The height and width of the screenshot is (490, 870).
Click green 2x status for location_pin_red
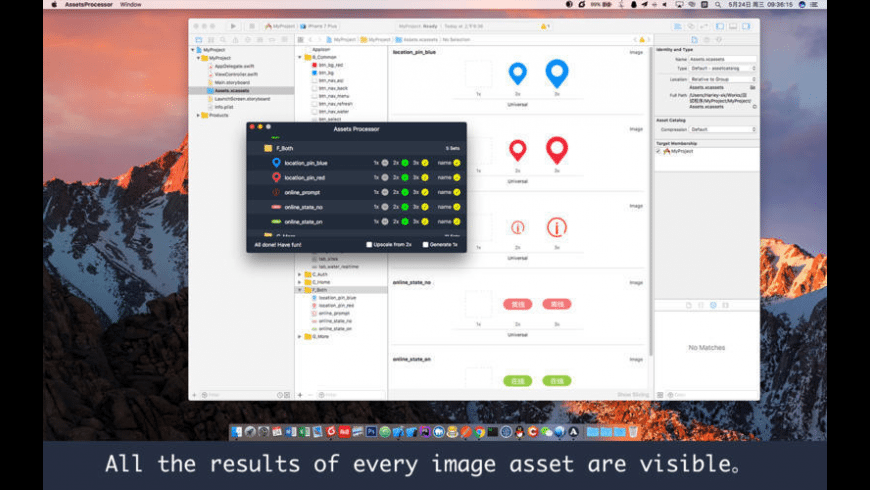[x=405, y=178]
